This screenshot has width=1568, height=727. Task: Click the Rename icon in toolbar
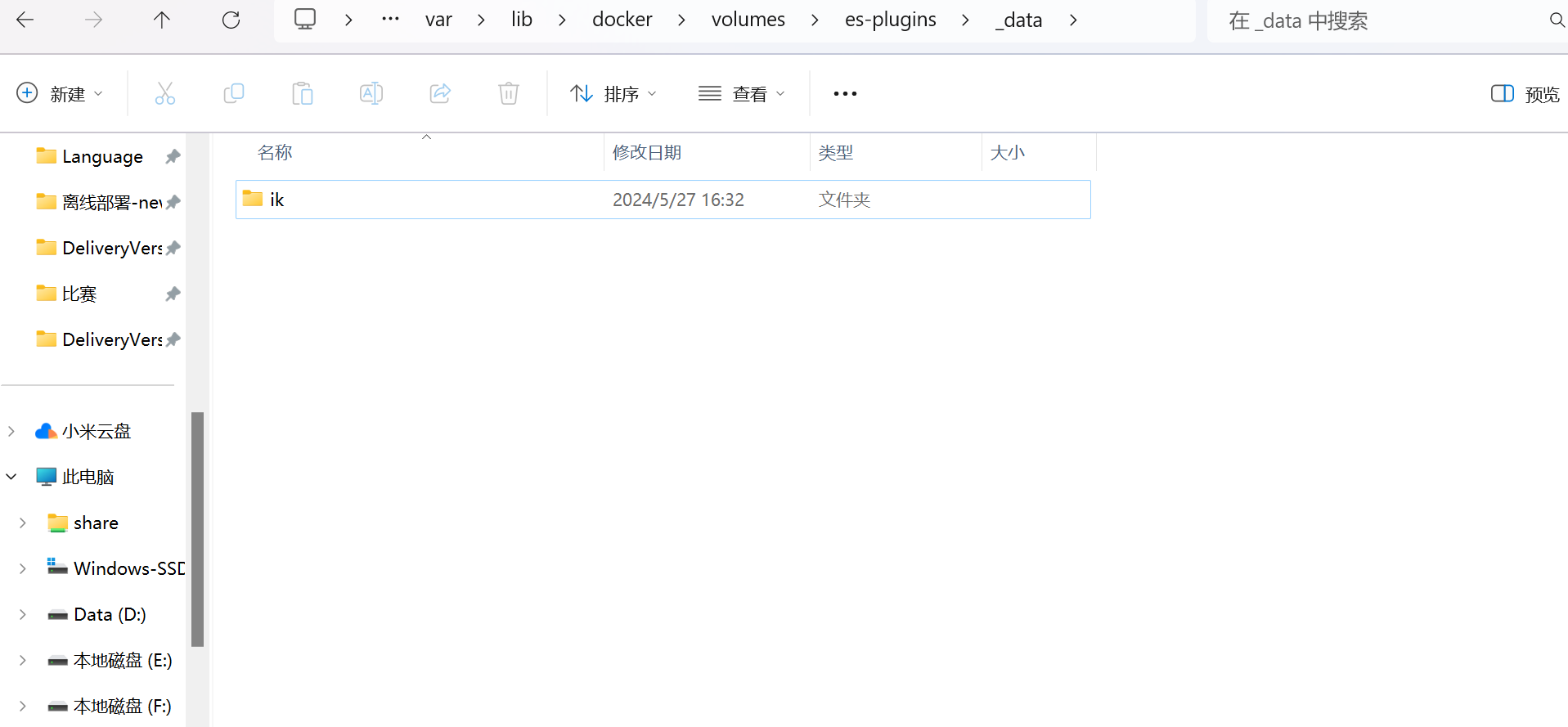pyautogui.click(x=371, y=94)
